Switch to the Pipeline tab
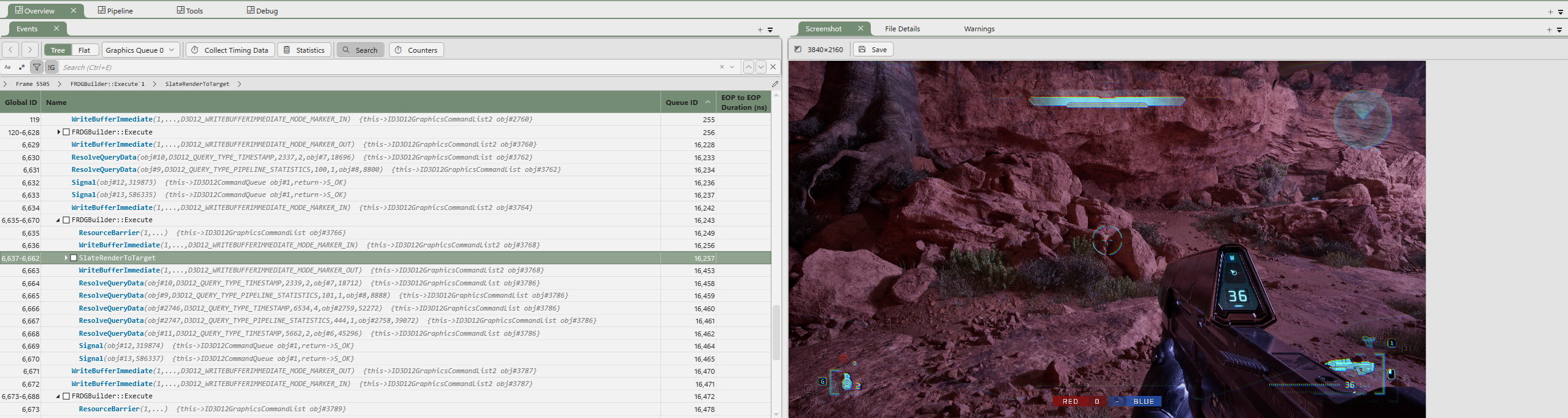This screenshot has width=1568, height=418. (115, 10)
